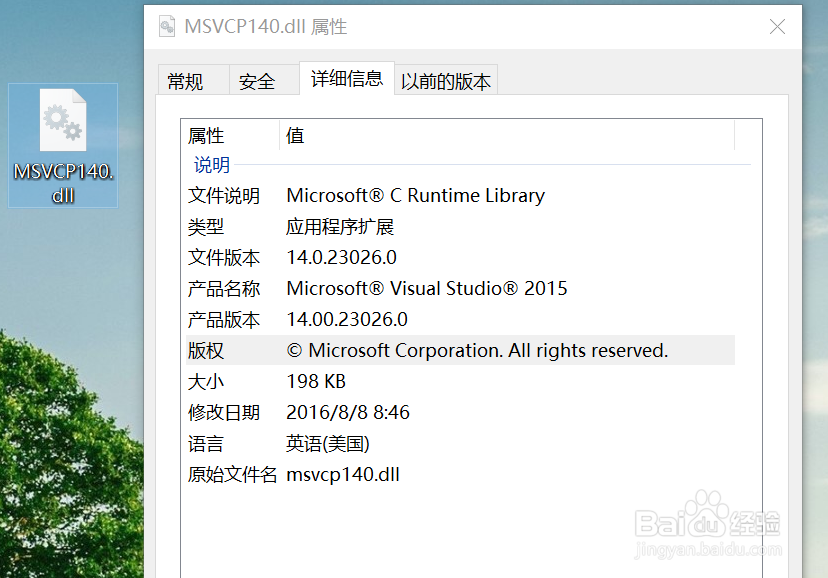Select the 大小 property label
This screenshot has height=578, width=828.
[x=206, y=382]
